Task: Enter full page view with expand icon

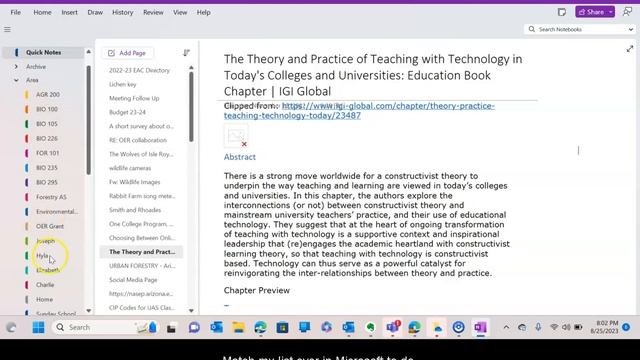Action: 630,49
